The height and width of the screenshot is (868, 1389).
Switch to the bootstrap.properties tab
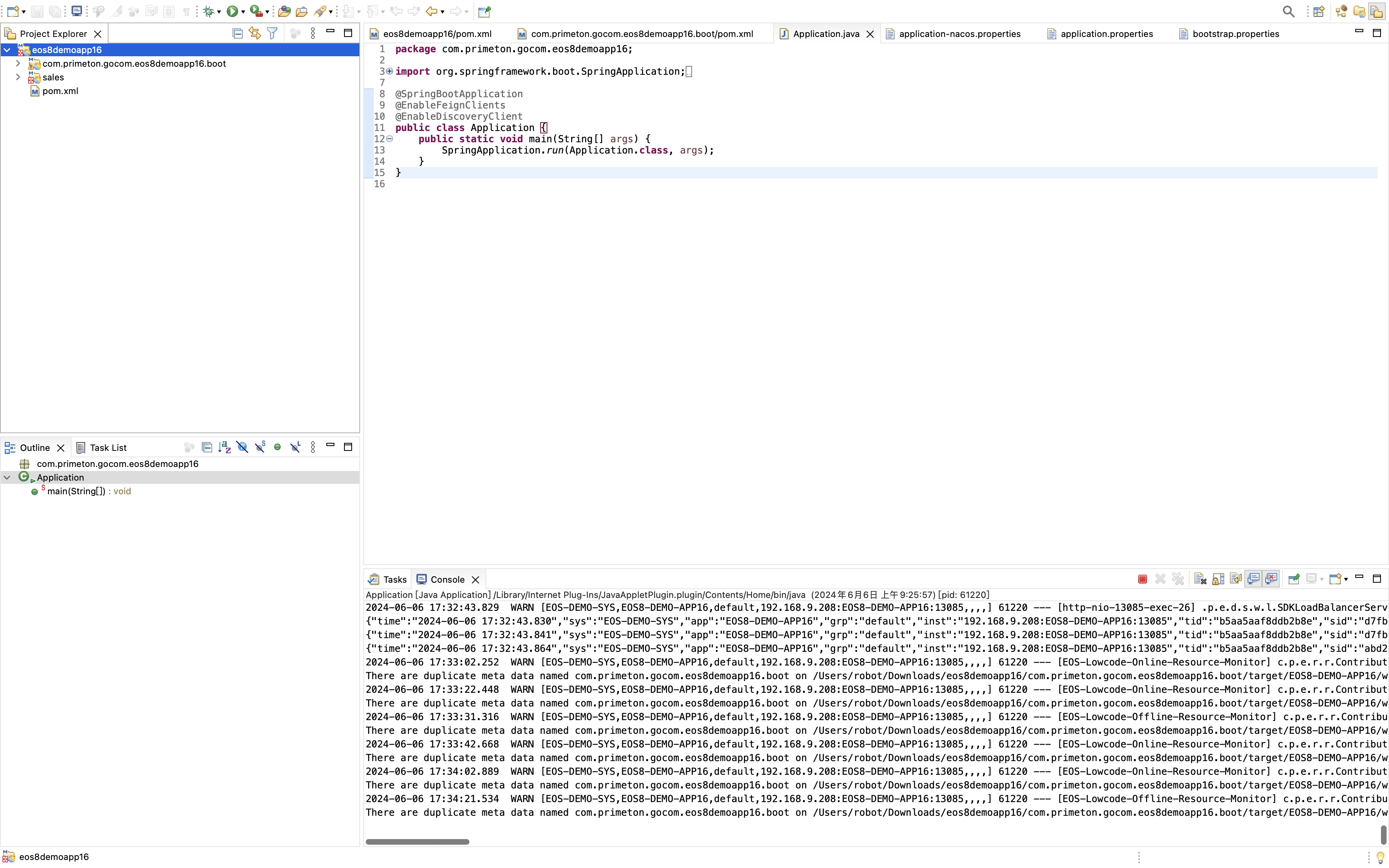[x=1234, y=33]
